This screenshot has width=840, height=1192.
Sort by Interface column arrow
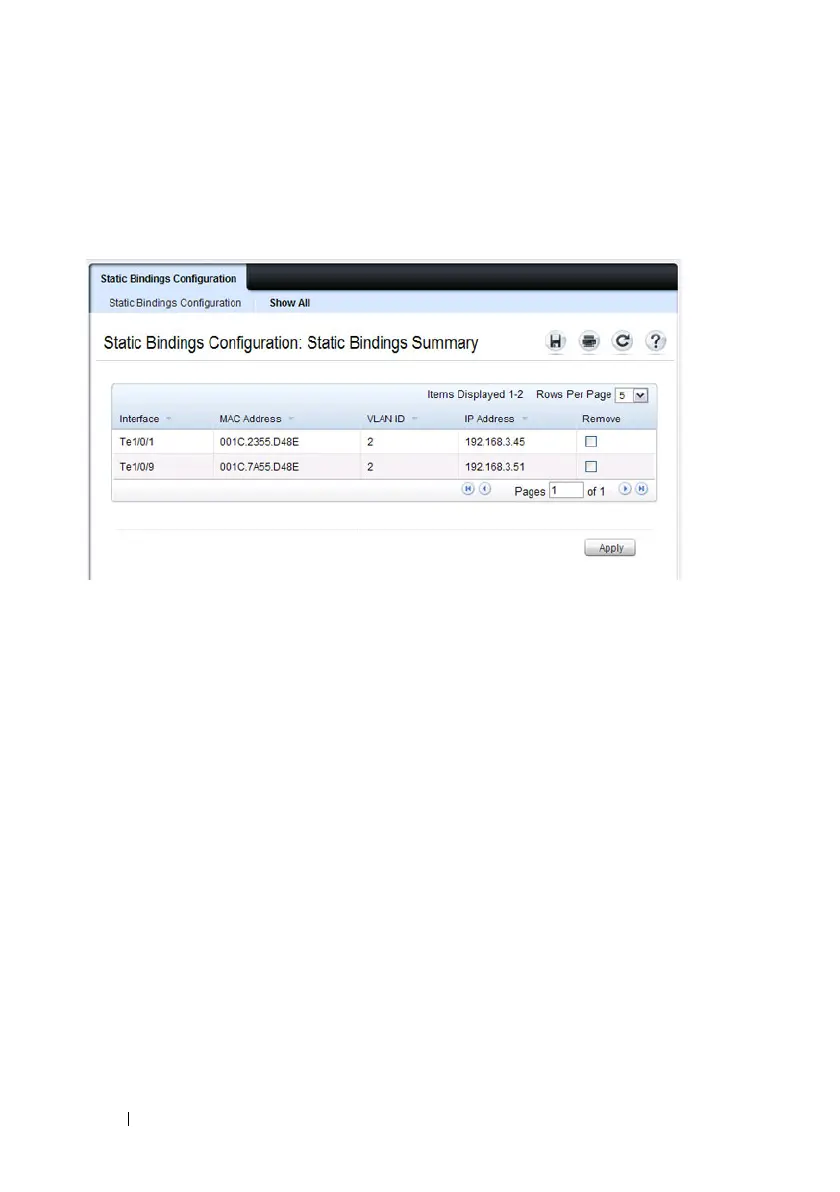click(169, 419)
